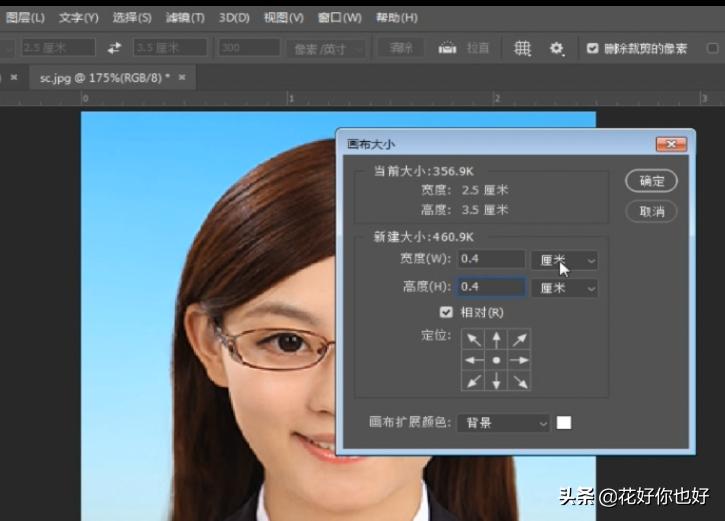This screenshot has height=521, width=725.
Task: Uncheck 删除裁剪的像素 checkbox
Action: (592, 48)
